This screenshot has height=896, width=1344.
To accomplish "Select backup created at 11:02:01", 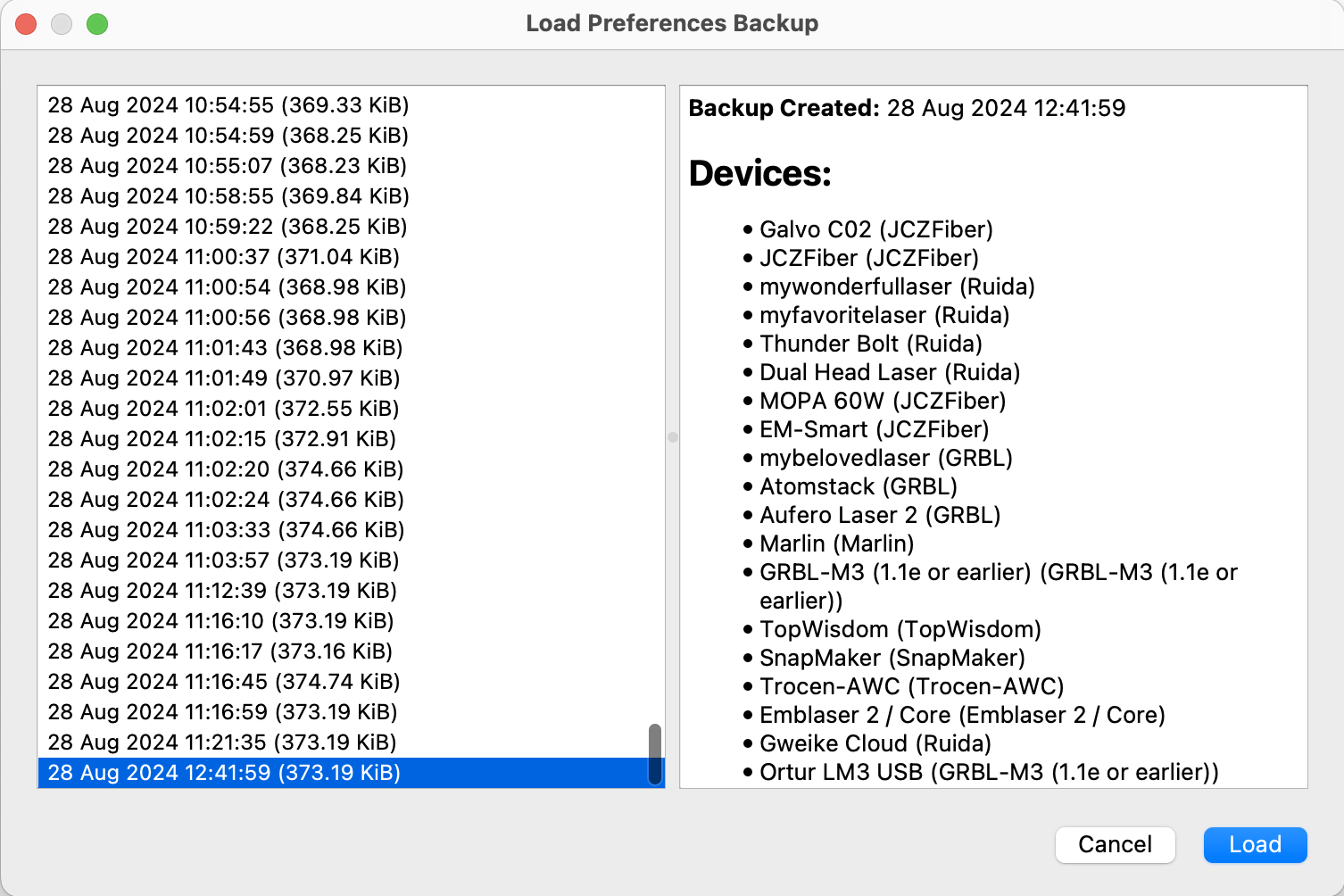I will (223, 409).
